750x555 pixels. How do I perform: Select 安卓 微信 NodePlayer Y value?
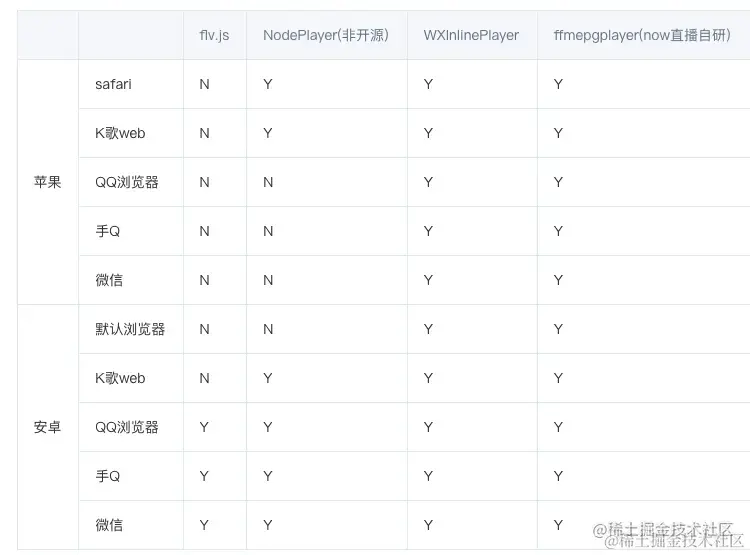click(x=268, y=525)
